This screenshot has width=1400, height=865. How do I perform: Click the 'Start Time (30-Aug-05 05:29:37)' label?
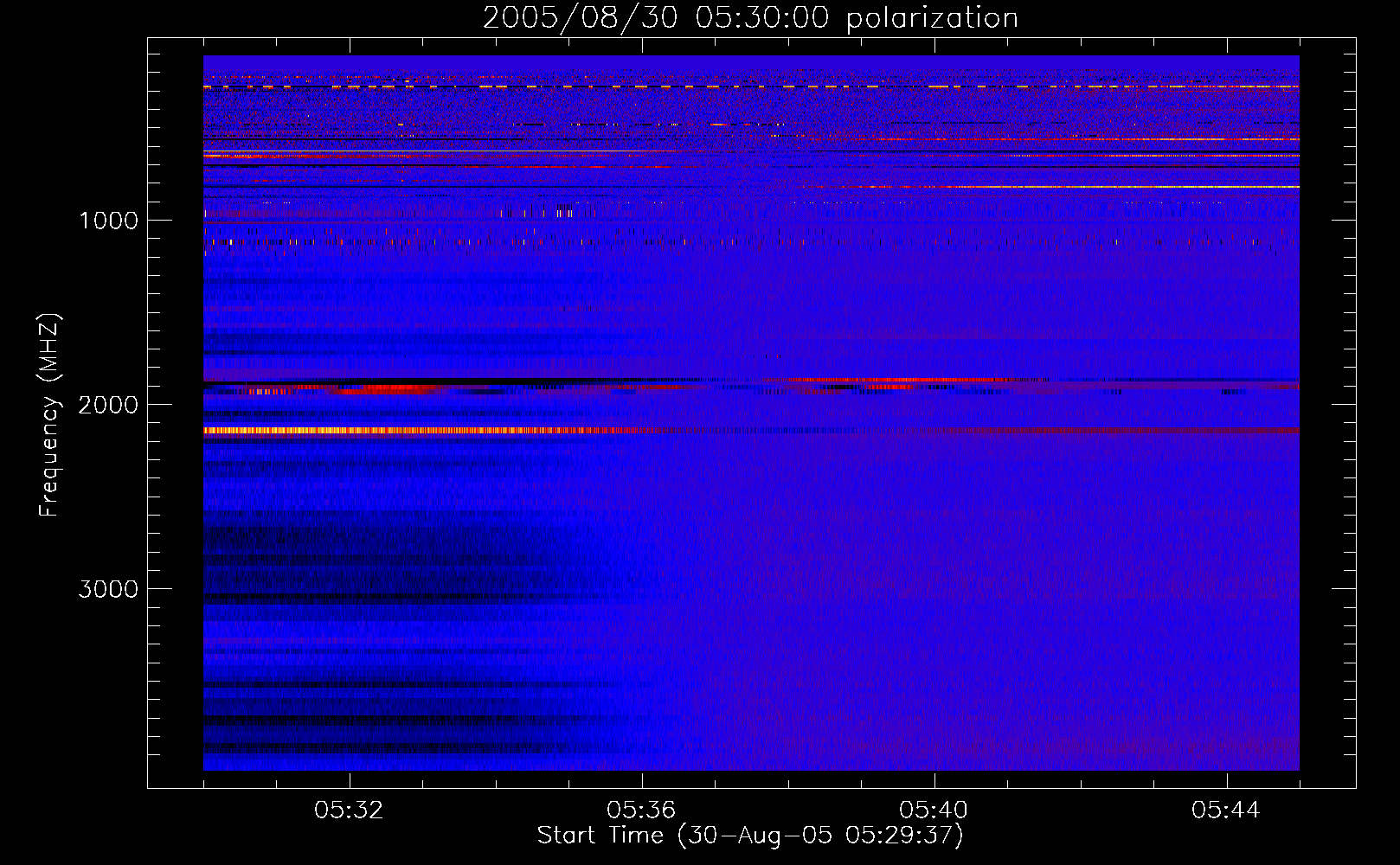point(750,836)
